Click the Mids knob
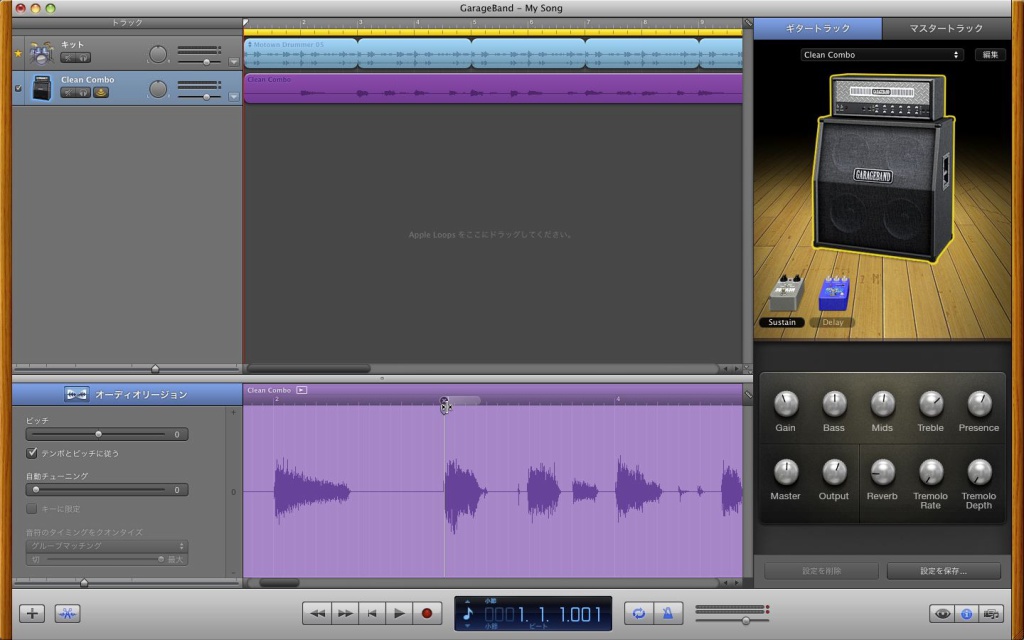Screen dimensions: 1024x640 pyautogui.click(x=882, y=404)
